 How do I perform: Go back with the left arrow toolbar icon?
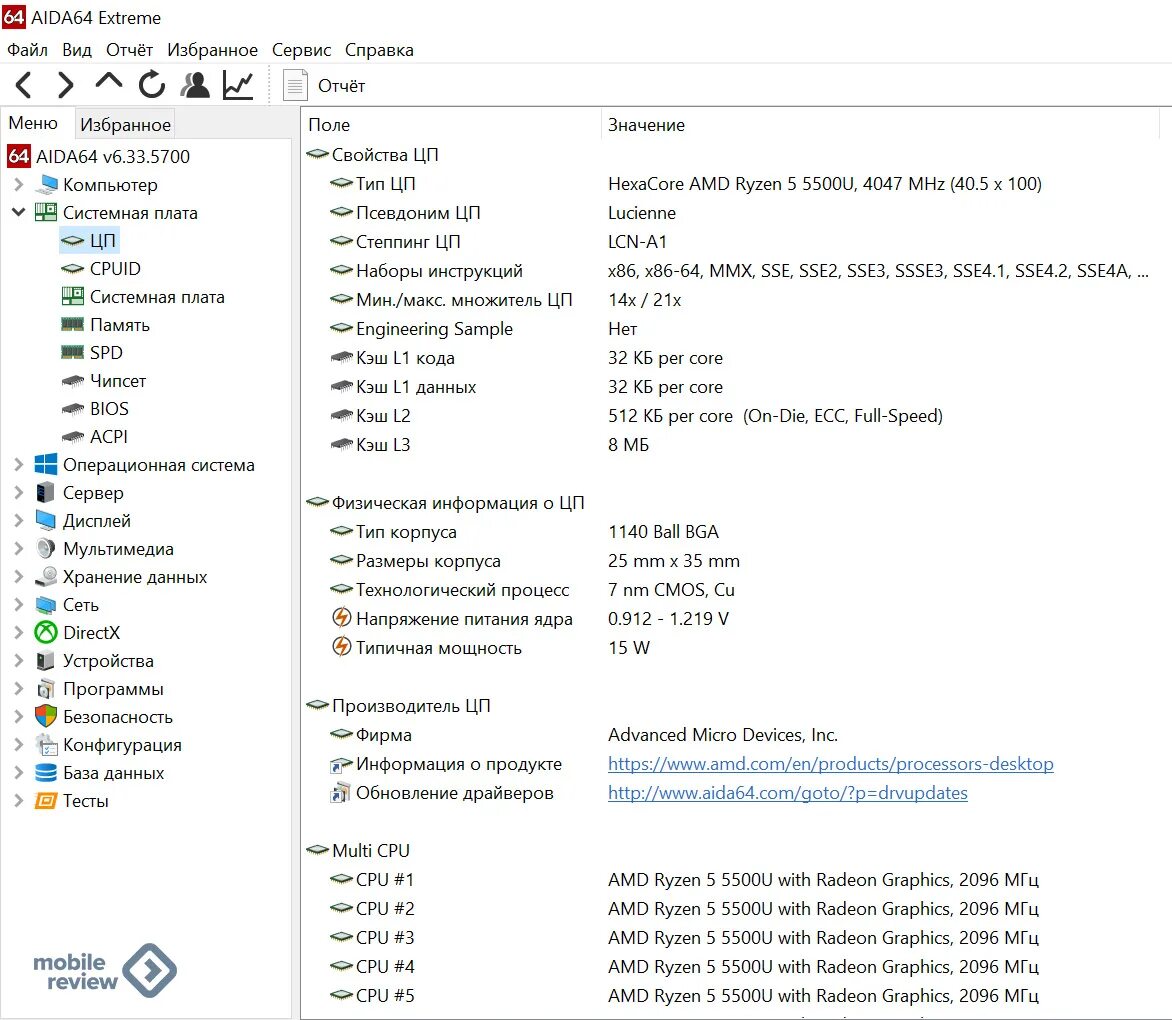(x=24, y=85)
